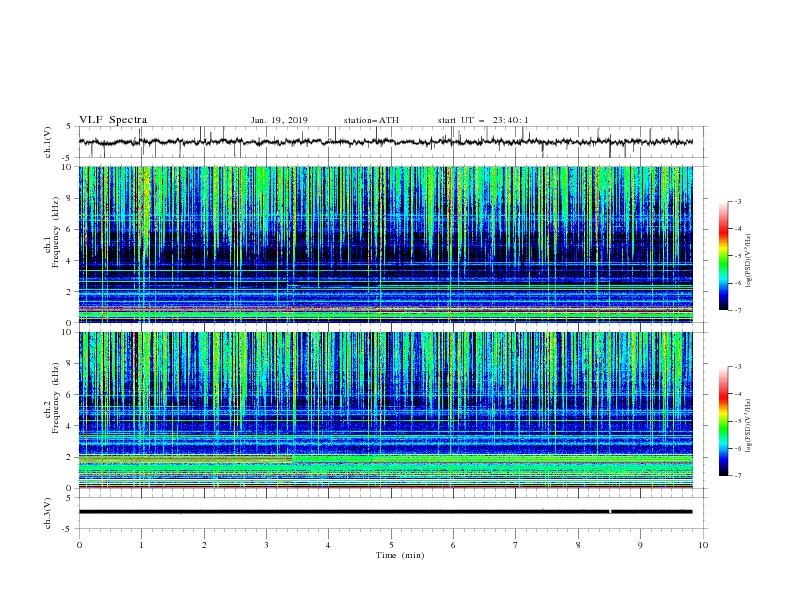The width and height of the screenshot is (792, 612).
Task: Click the '8' kHz tick on ch.1 axis
Action: point(70,198)
